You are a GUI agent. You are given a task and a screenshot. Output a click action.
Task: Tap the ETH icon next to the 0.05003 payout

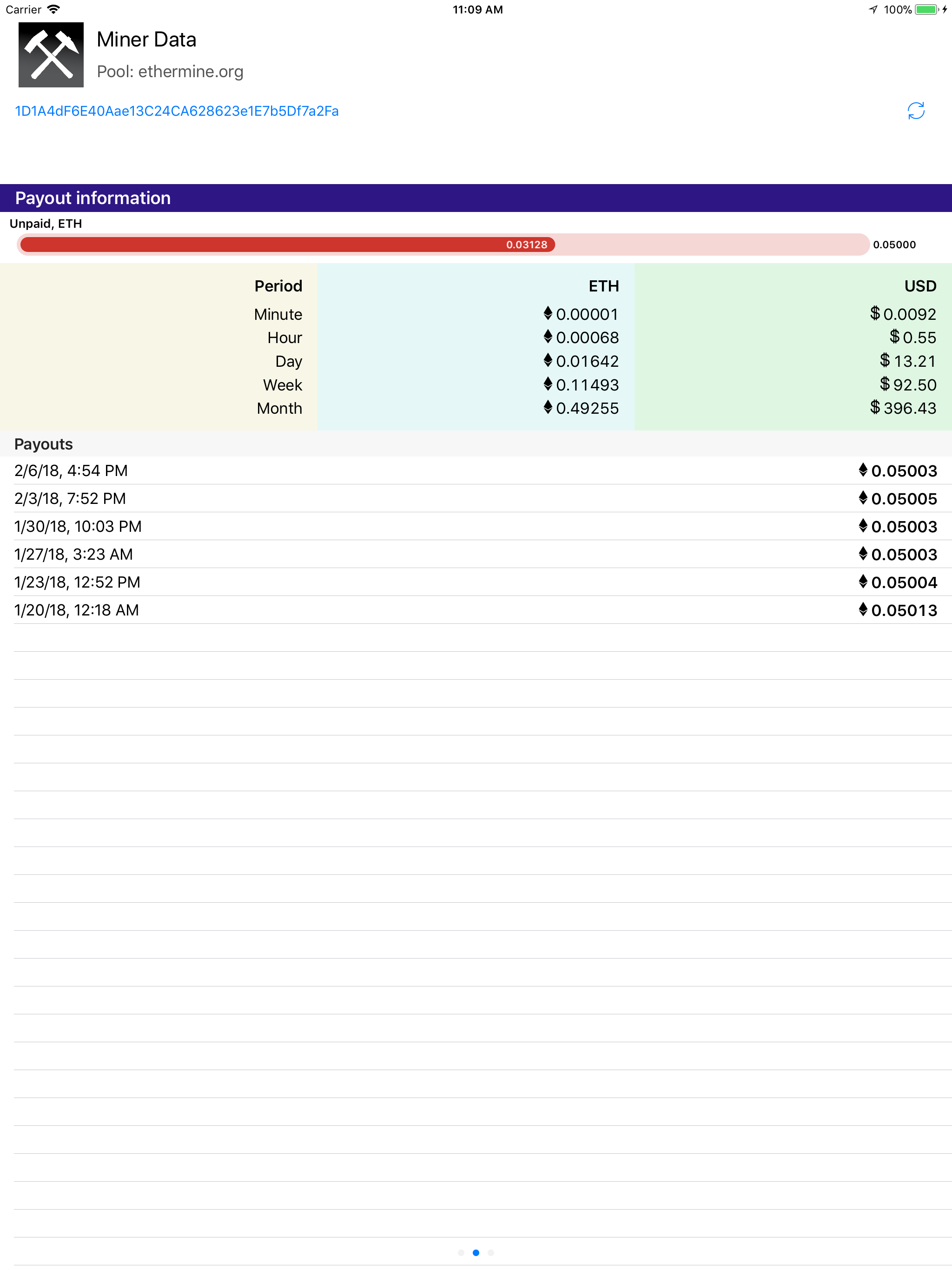tap(864, 471)
